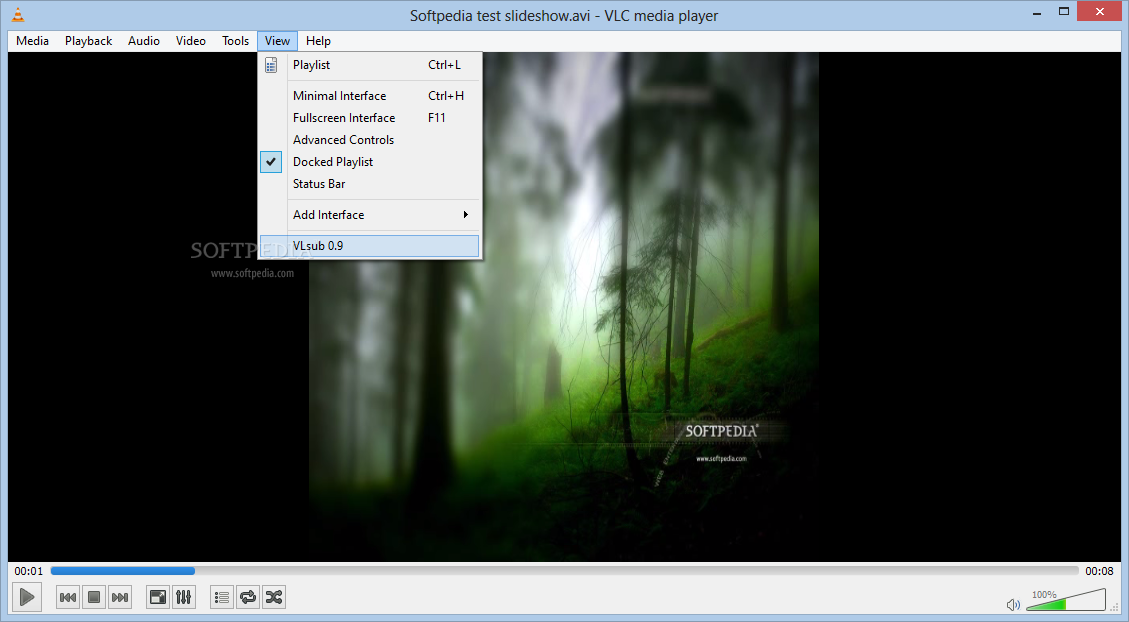Launch VLsub 0.9 extension
Screen dimensions: 1129x622
[x=369, y=245]
